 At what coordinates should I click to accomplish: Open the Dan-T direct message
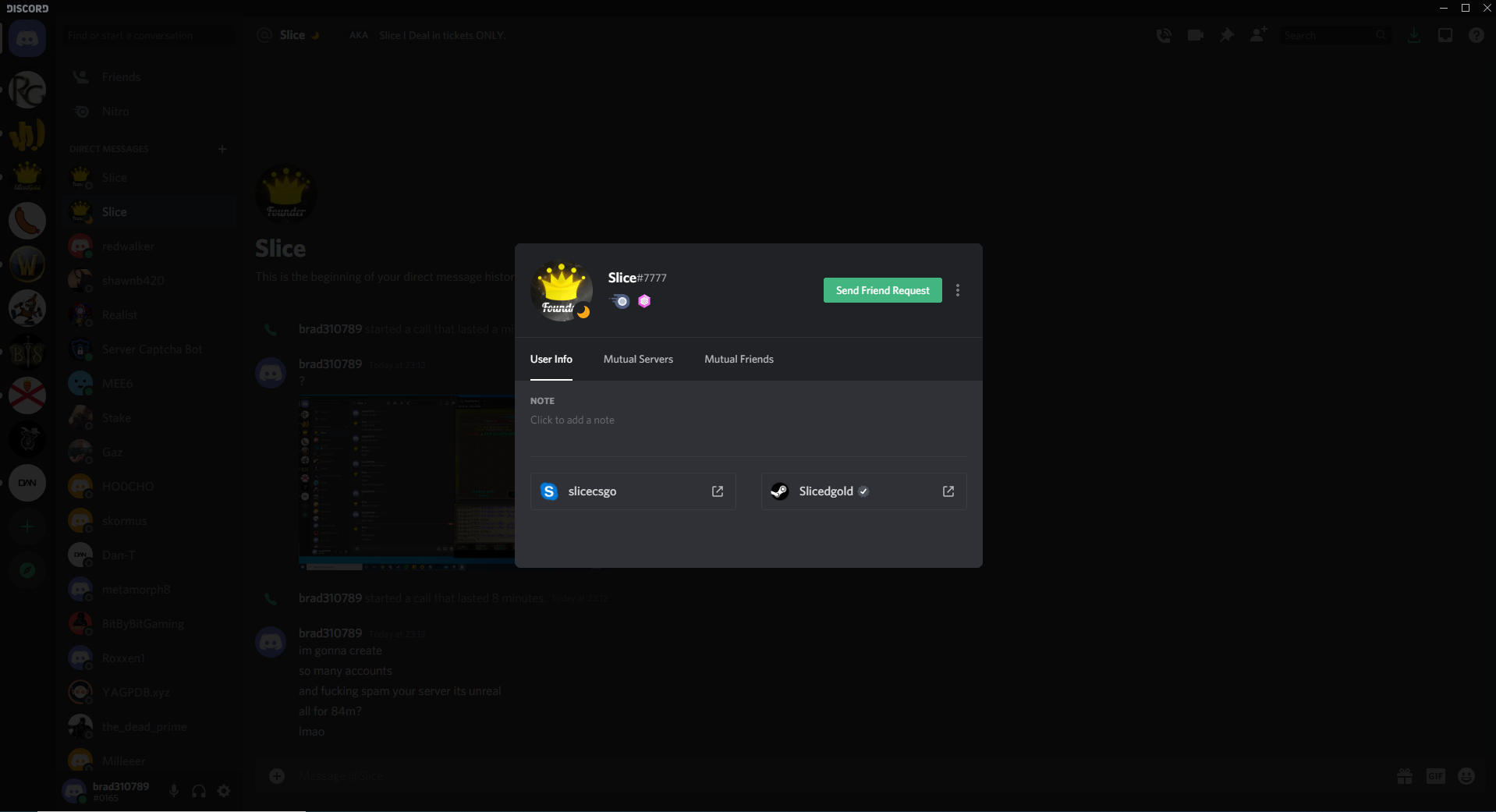point(149,555)
